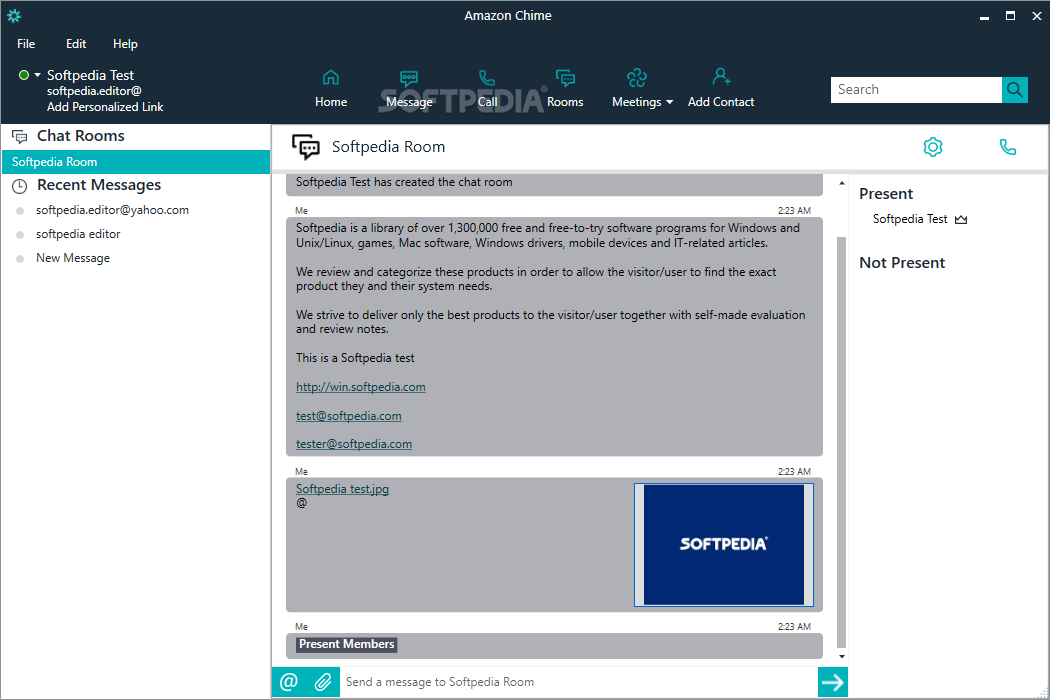Click the green availability status dot
Image resolution: width=1050 pixels, height=700 pixels.
click(24, 75)
